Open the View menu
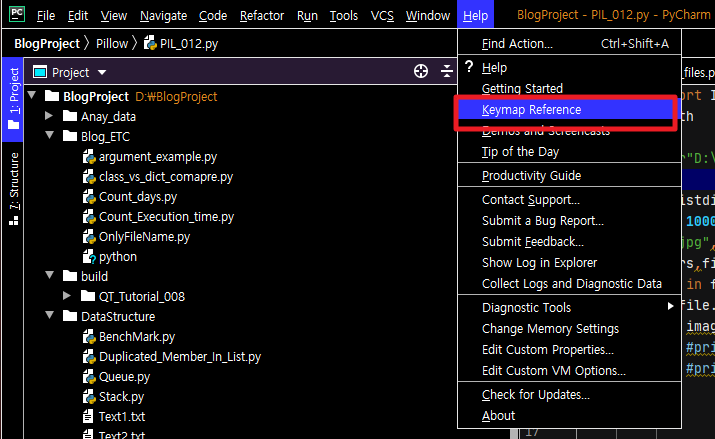Image resolution: width=715 pixels, height=439 pixels. tap(114, 15)
